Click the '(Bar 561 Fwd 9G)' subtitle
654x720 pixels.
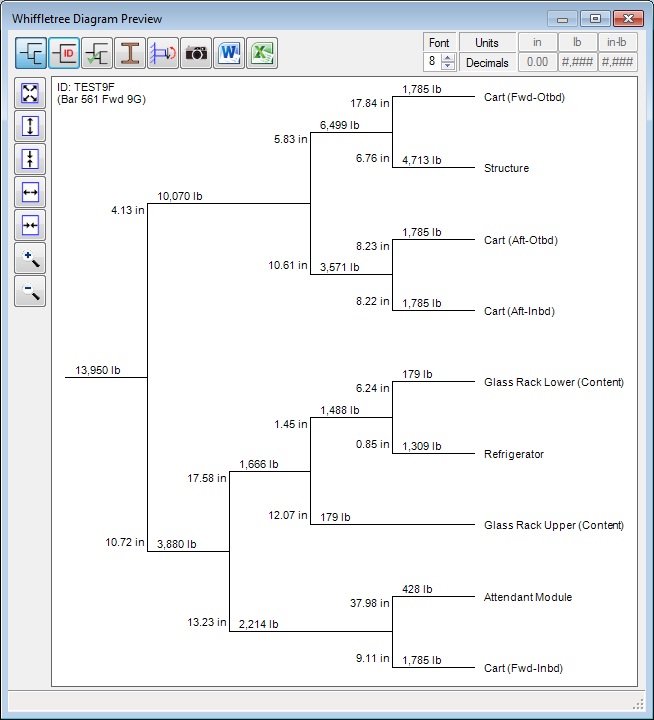pyautogui.click(x=101, y=99)
